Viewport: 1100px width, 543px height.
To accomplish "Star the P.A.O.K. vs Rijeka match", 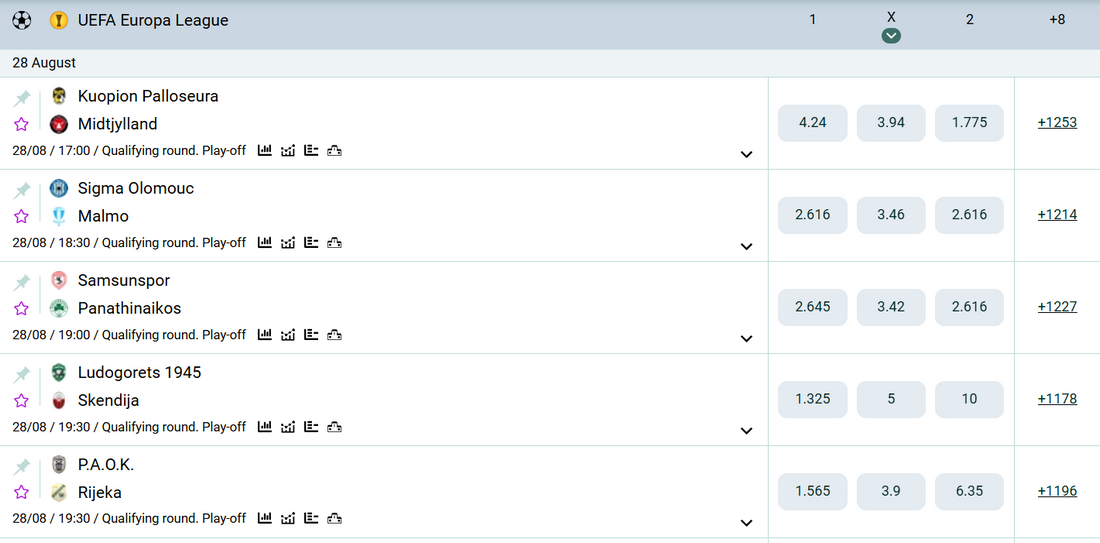I will (x=21, y=492).
